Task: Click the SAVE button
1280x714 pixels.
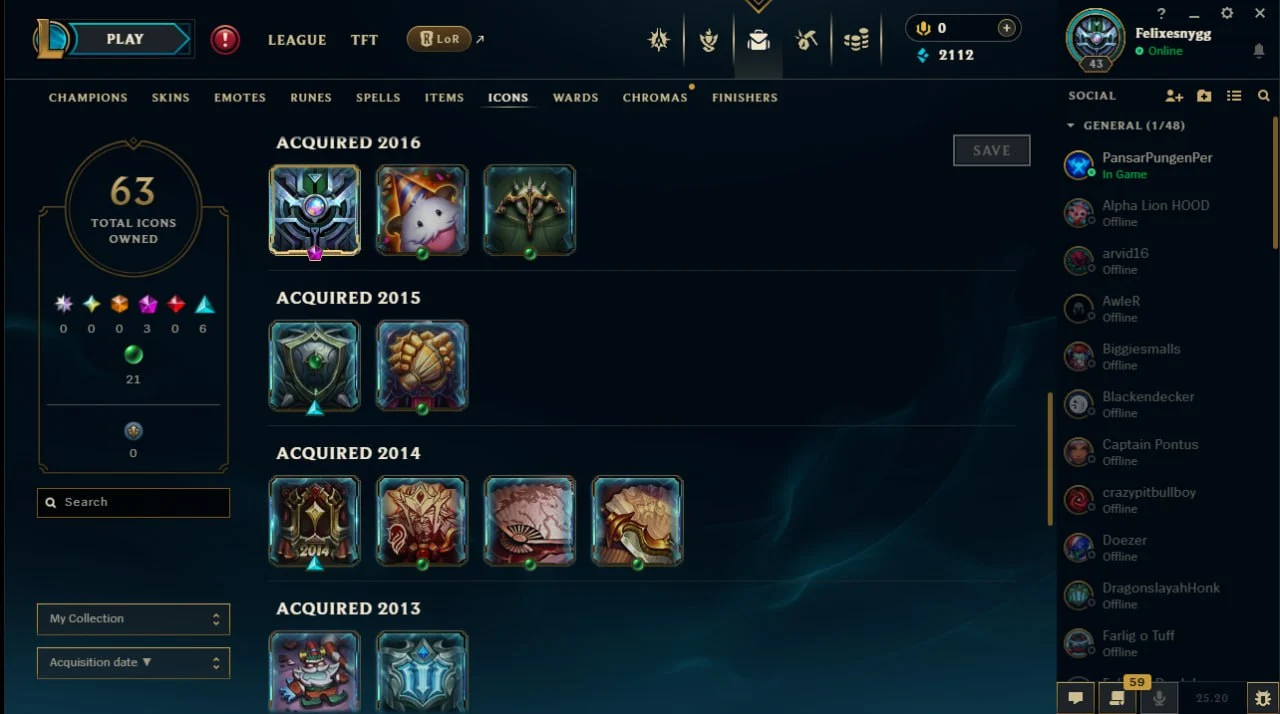Action: 991,150
